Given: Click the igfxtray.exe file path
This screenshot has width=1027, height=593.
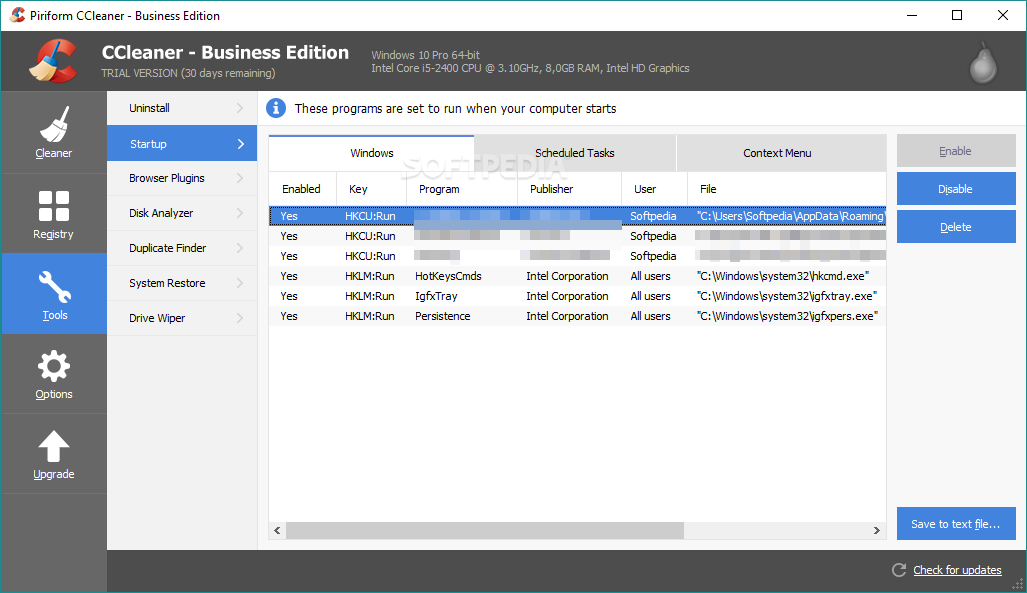Looking at the screenshot, I should (x=787, y=296).
